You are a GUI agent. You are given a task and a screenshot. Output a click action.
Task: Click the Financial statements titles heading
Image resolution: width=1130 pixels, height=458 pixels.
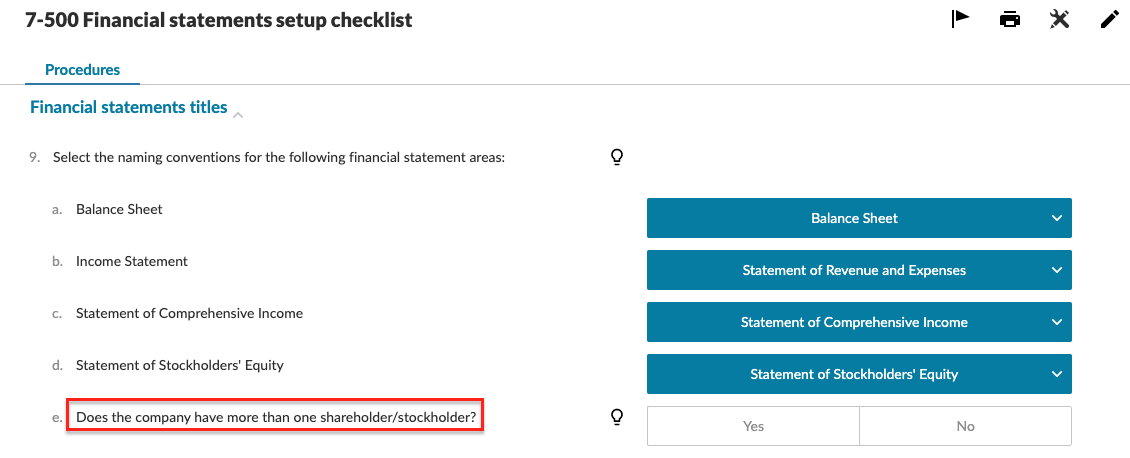point(129,107)
